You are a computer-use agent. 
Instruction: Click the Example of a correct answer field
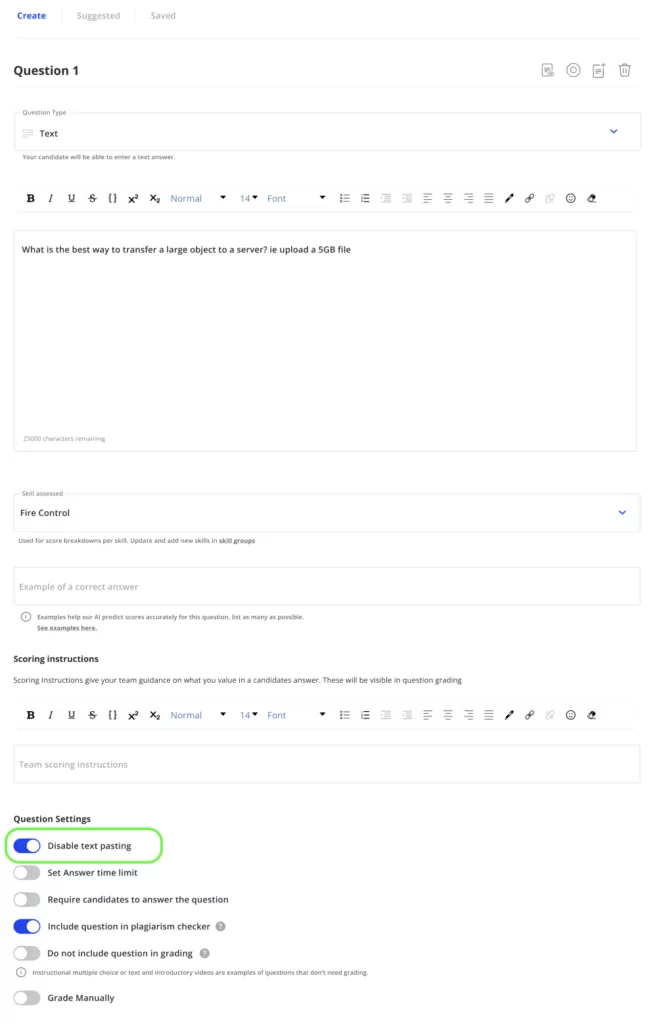pos(327,586)
